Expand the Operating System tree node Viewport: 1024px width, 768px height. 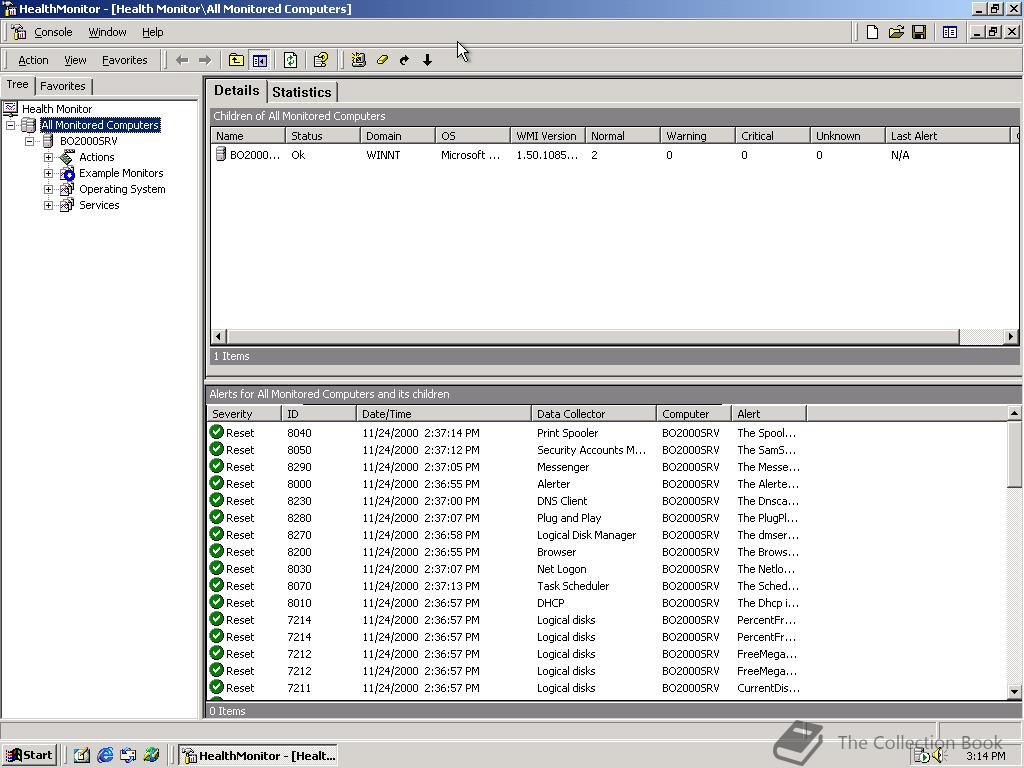[48, 189]
